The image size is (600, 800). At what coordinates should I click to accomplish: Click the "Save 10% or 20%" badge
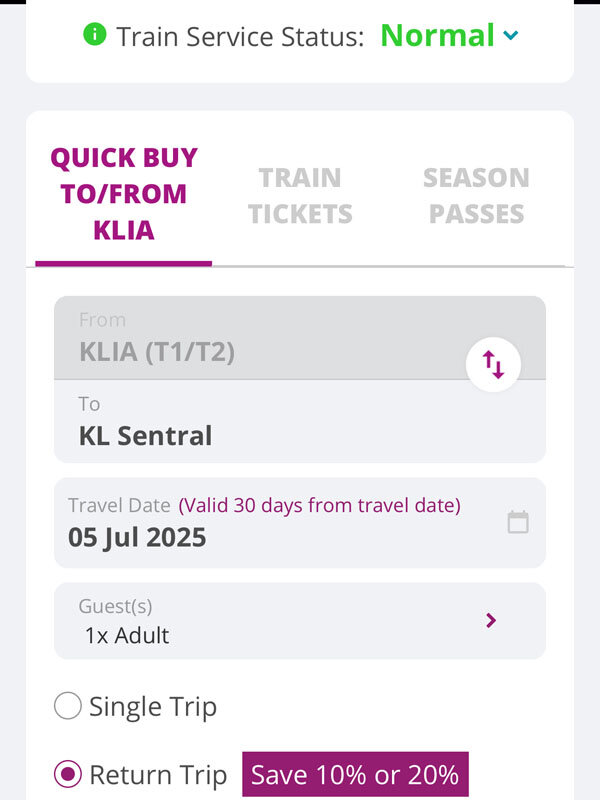[355, 774]
